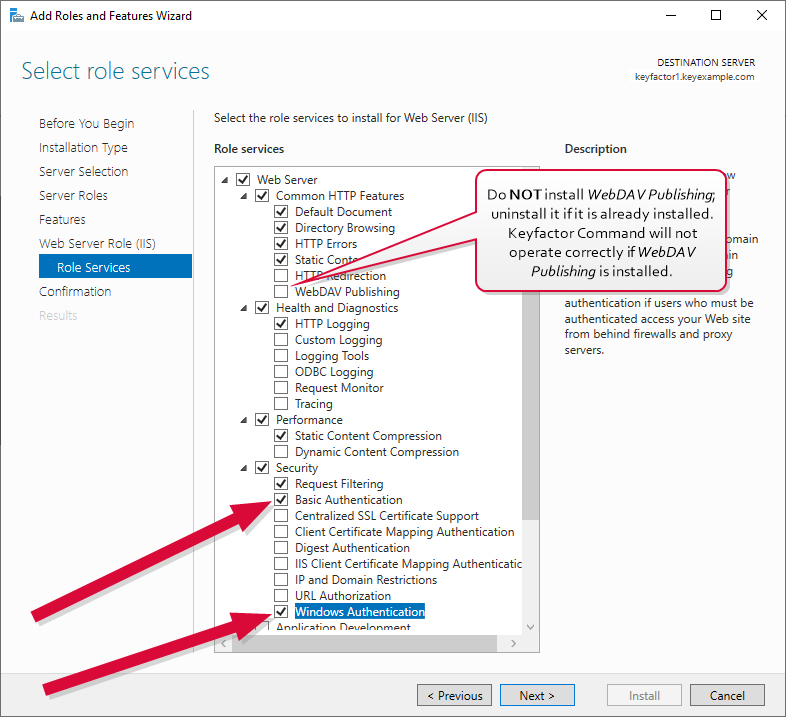The height and width of the screenshot is (717, 786).
Task: Collapse the Health and Diagnostics node
Action: pyautogui.click(x=243, y=308)
